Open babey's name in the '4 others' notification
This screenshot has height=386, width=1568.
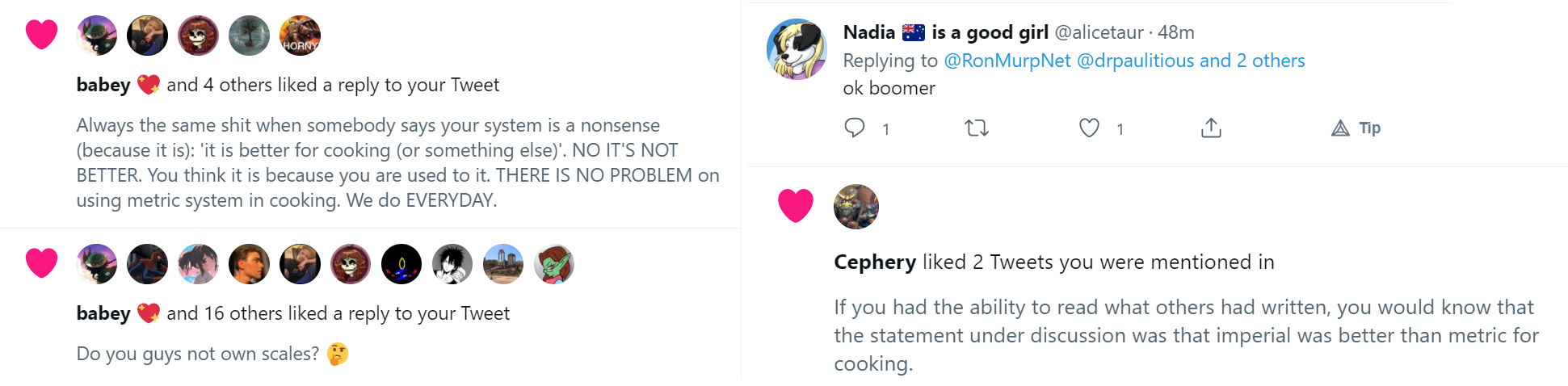point(103,85)
